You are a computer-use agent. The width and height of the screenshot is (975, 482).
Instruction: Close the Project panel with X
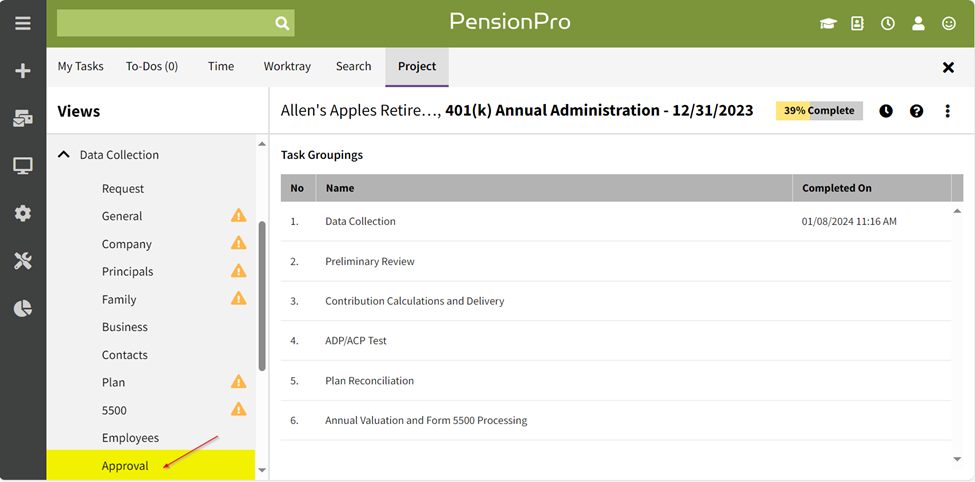948,67
